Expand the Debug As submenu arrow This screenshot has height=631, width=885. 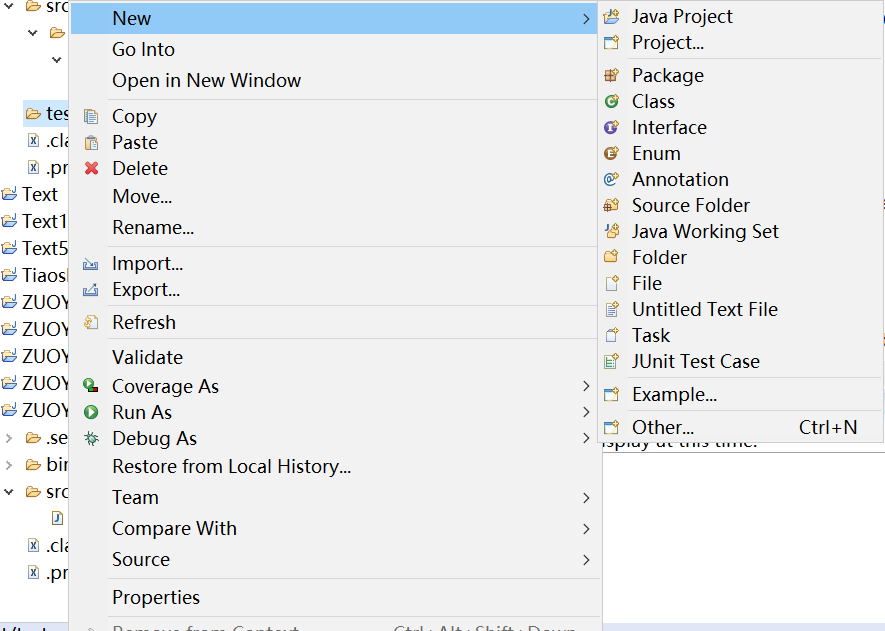(x=586, y=438)
